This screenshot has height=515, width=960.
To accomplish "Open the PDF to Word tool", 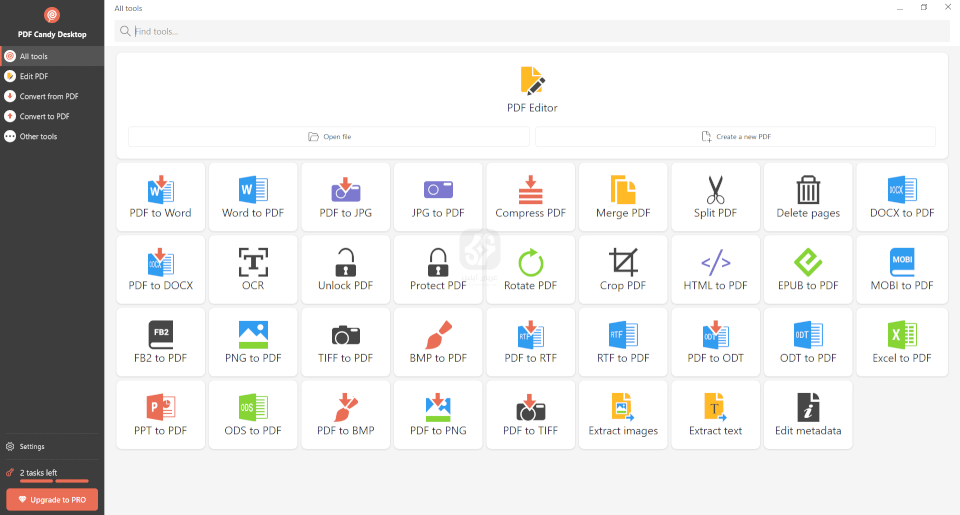I will [160, 197].
